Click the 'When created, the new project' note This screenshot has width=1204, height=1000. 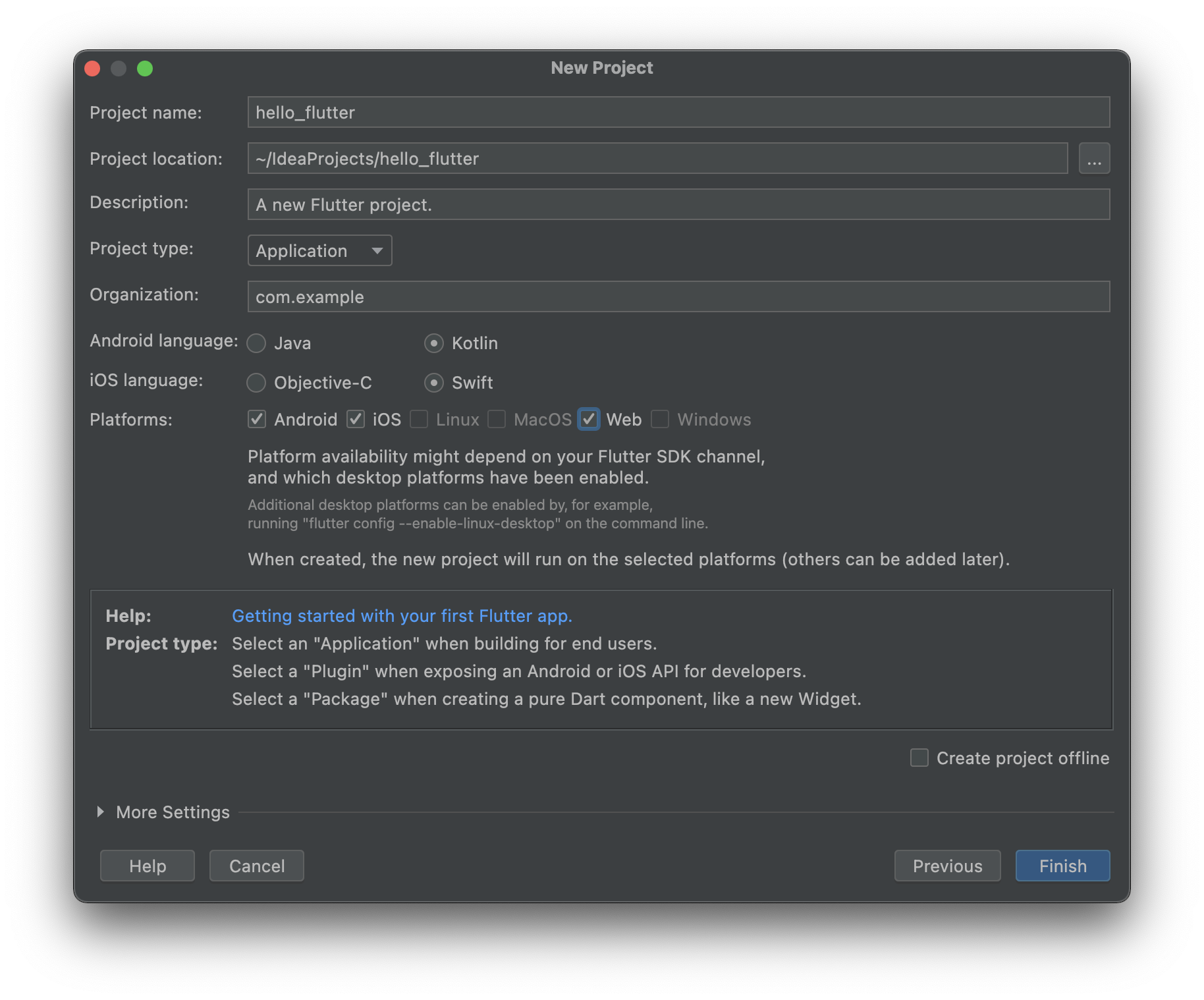[x=629, y=559]
